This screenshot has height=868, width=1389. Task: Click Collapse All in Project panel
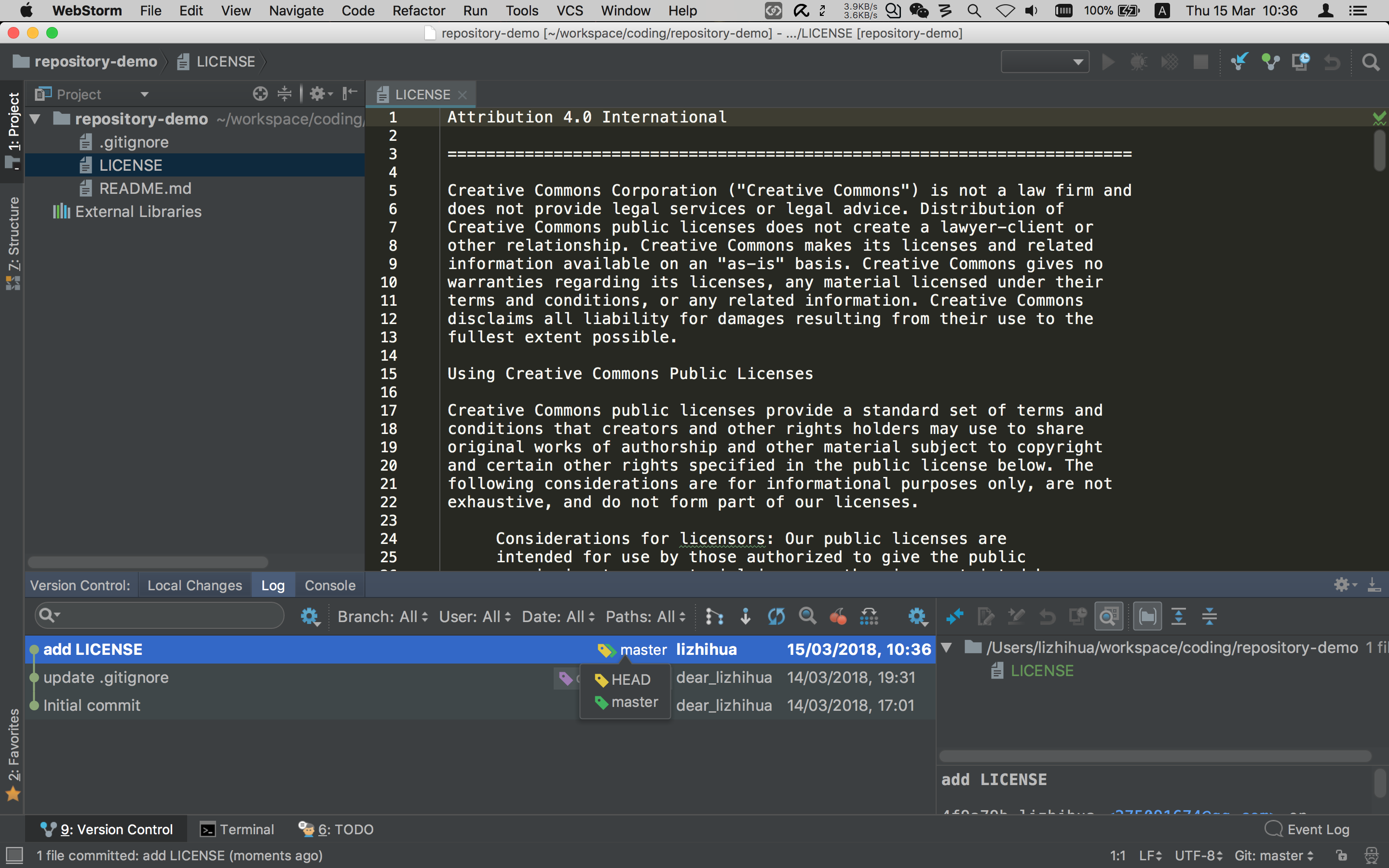pyautogui.click(x=284, y=94)
